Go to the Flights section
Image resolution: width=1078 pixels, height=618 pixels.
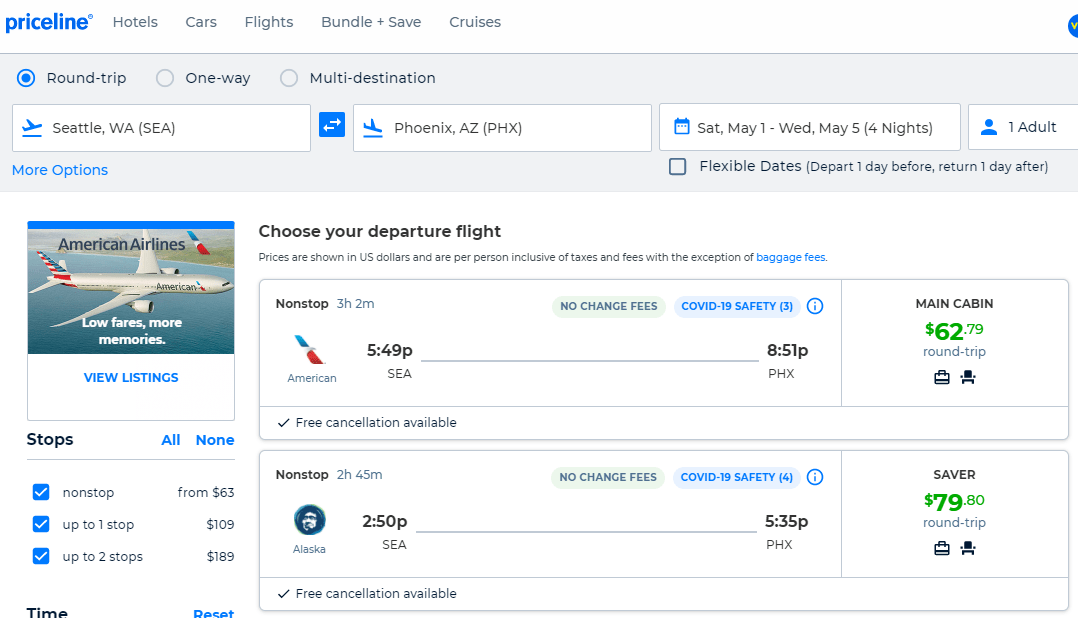(269, 22)
